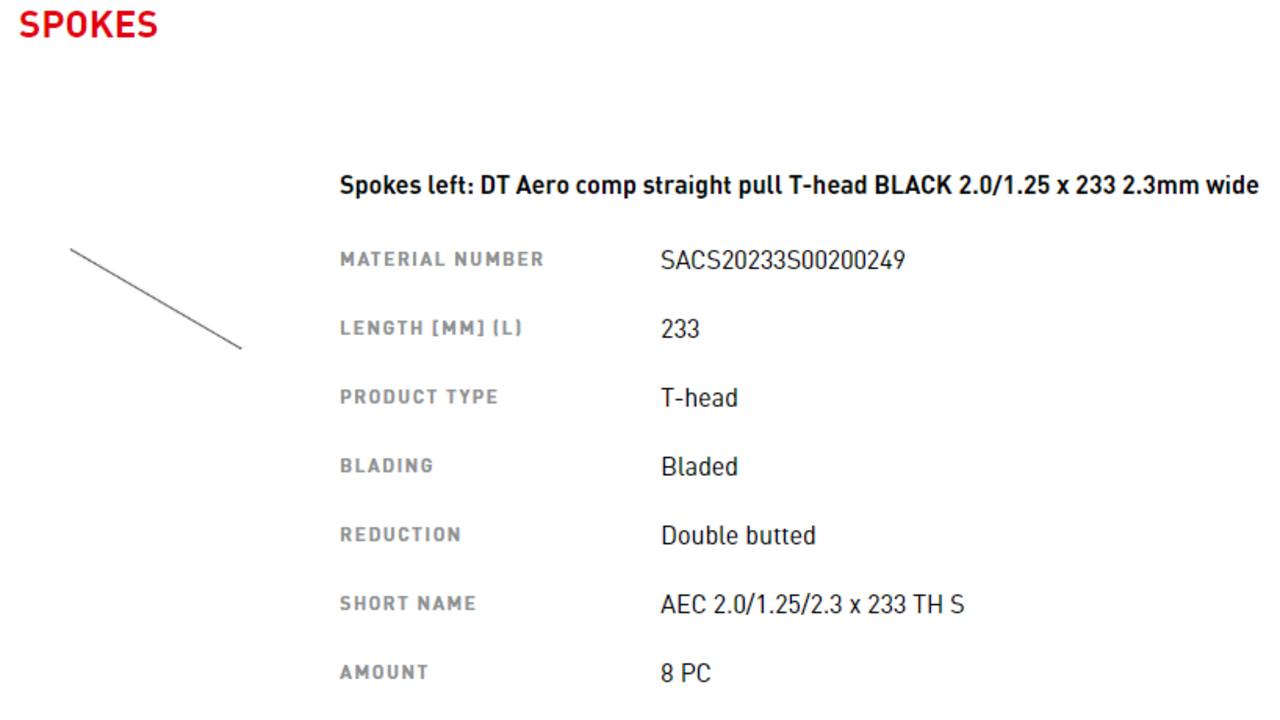Click the Double butted value
This screenshot has width=1280, height=720.
738,536
